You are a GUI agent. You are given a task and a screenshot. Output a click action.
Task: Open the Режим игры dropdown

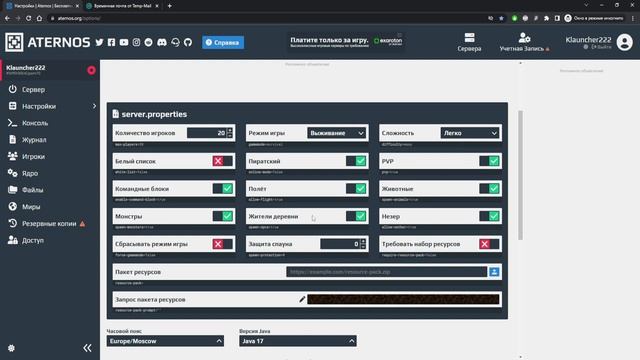point(337,133)
